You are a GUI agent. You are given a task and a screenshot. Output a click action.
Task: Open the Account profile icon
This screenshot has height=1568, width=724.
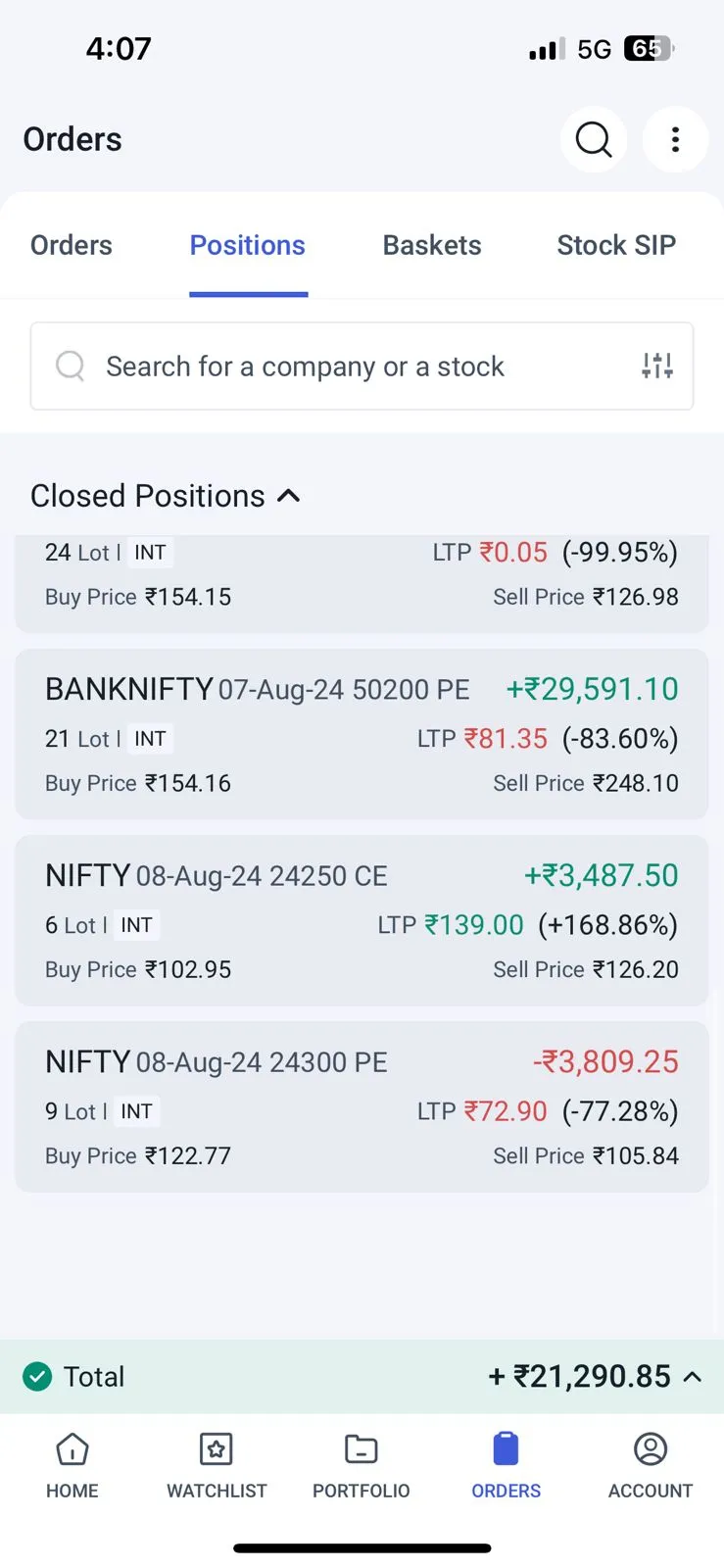point(651,1449)
